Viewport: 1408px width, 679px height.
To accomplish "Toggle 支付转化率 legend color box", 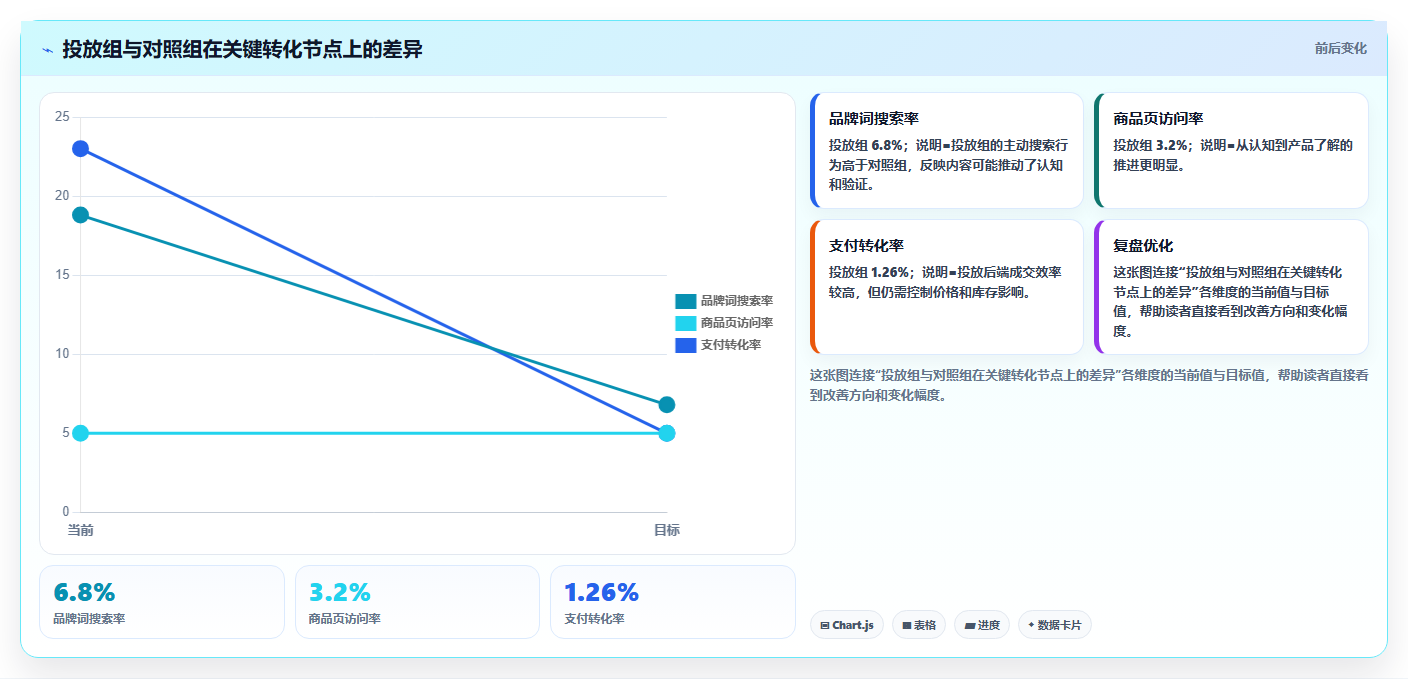I will (685, 345).
